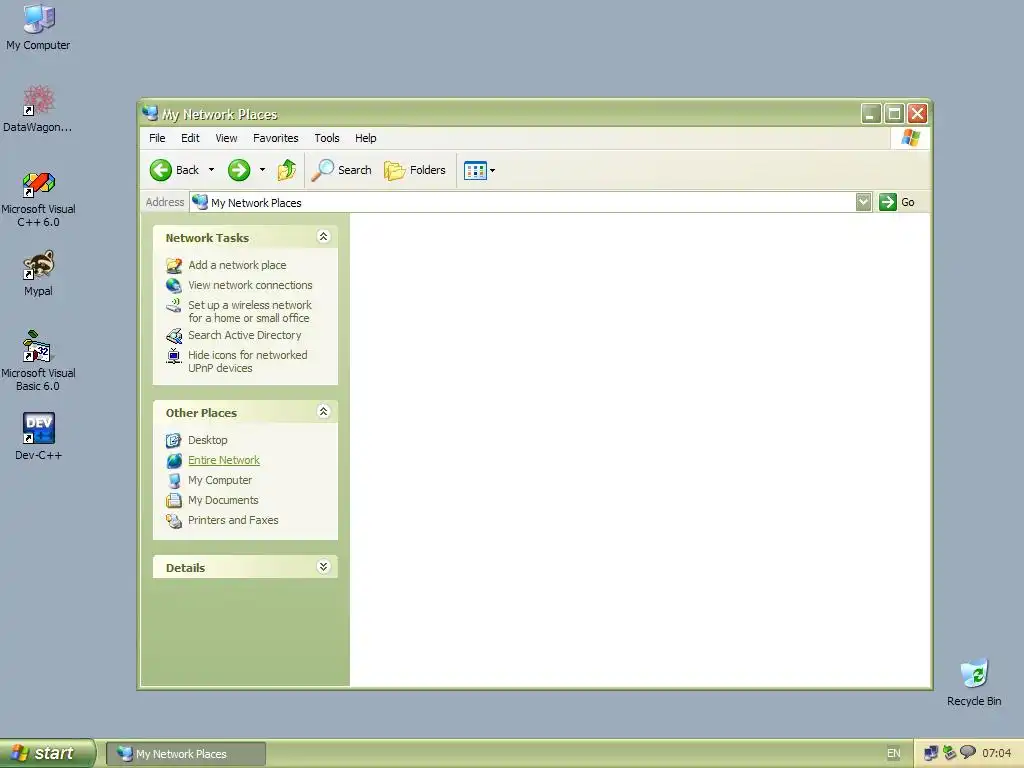Click View network connections link
1024x768 pixels.
250,285
